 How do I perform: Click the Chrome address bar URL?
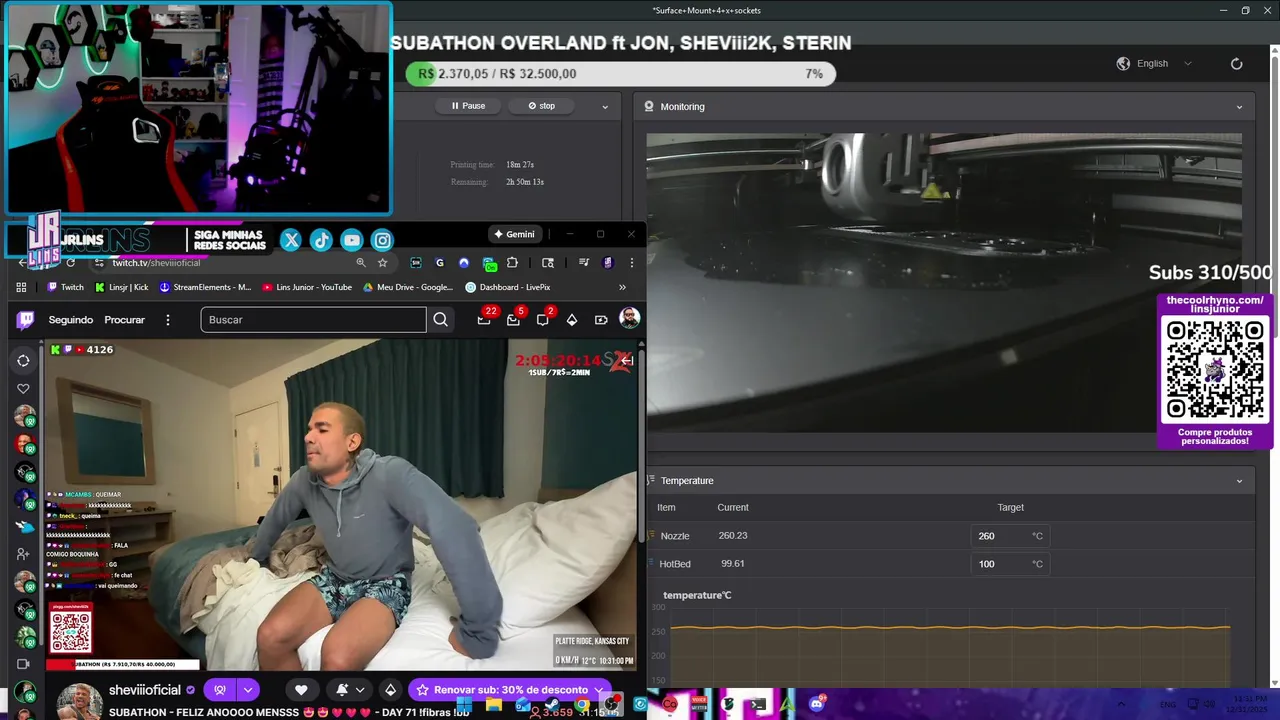(x=156, y=263)
